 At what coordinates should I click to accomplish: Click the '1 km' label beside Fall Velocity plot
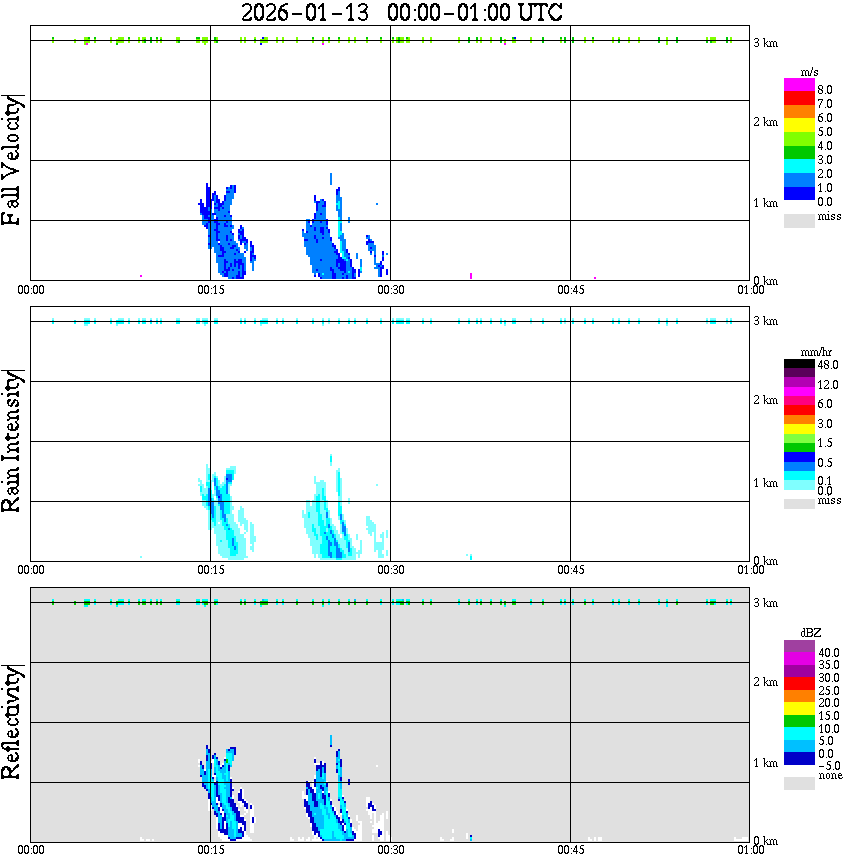[765, 203]
